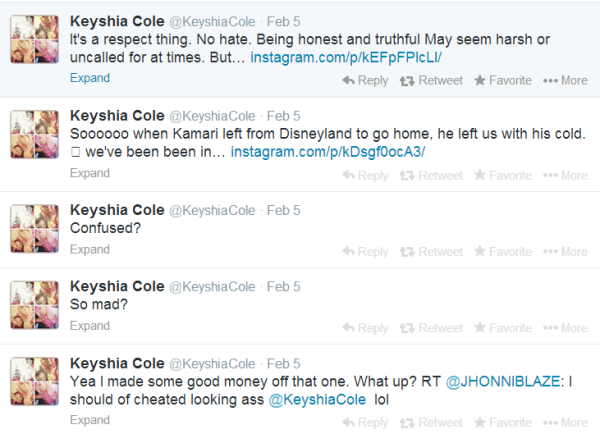This screenshot has height=434, width=600.
Task: Open More options on the first tweet
Action: point(565,80)
